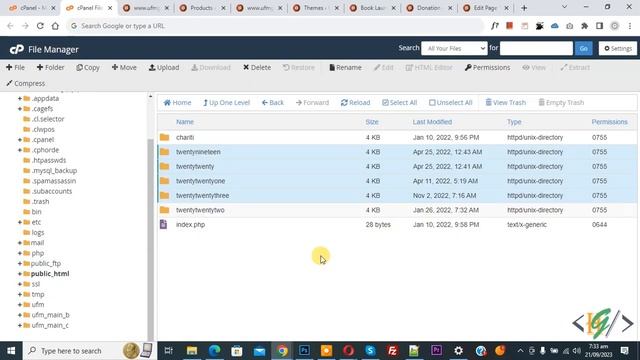Refresh the browser page
The height and width of the screenshot is (360, 640).
click(x=40, y=26)
